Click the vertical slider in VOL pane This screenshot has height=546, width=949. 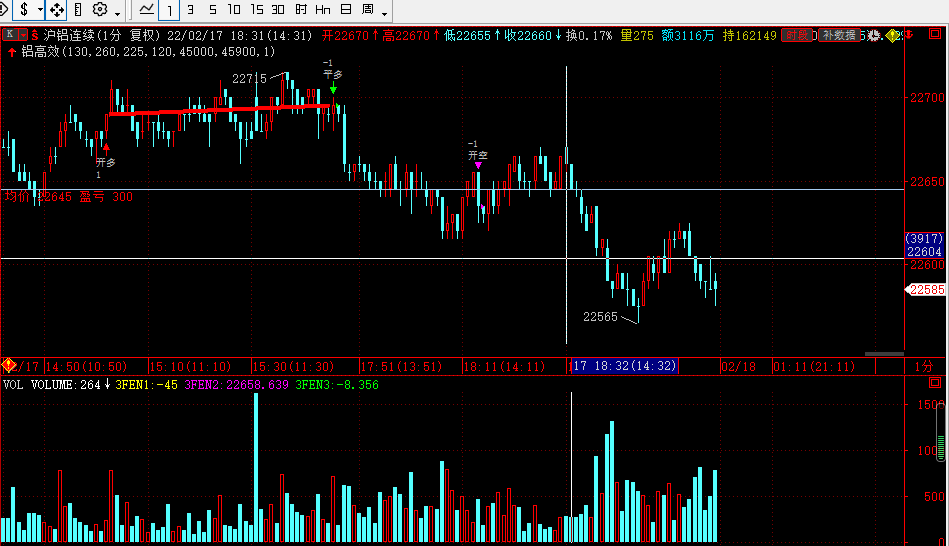(941, 433)
